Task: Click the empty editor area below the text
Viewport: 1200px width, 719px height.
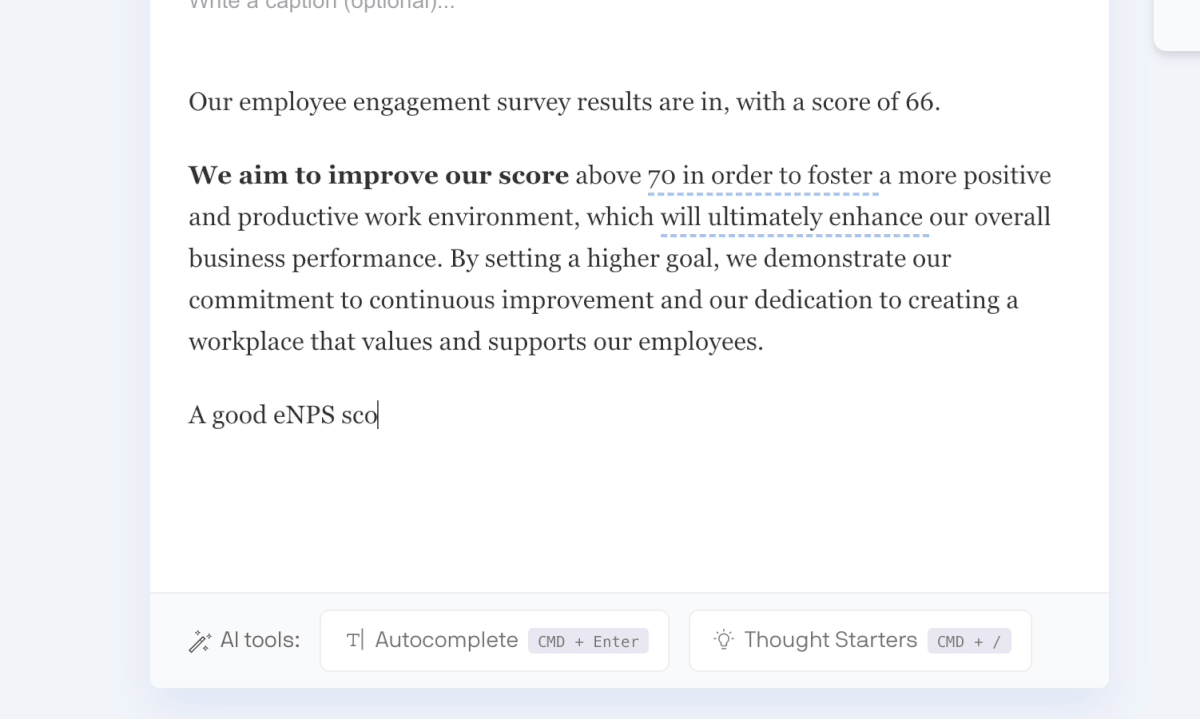Action: [628, 510]
